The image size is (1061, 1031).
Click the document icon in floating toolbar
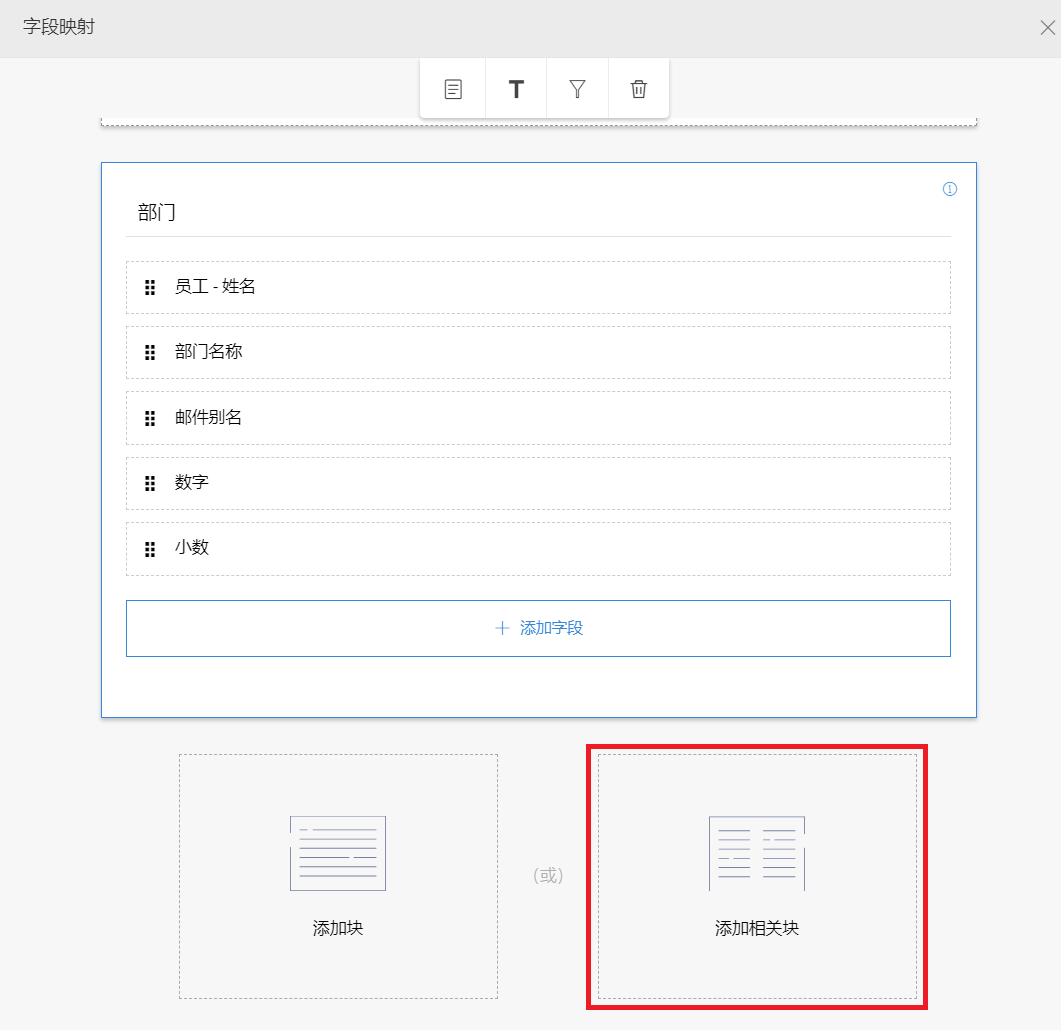click(x=453, y=89)
